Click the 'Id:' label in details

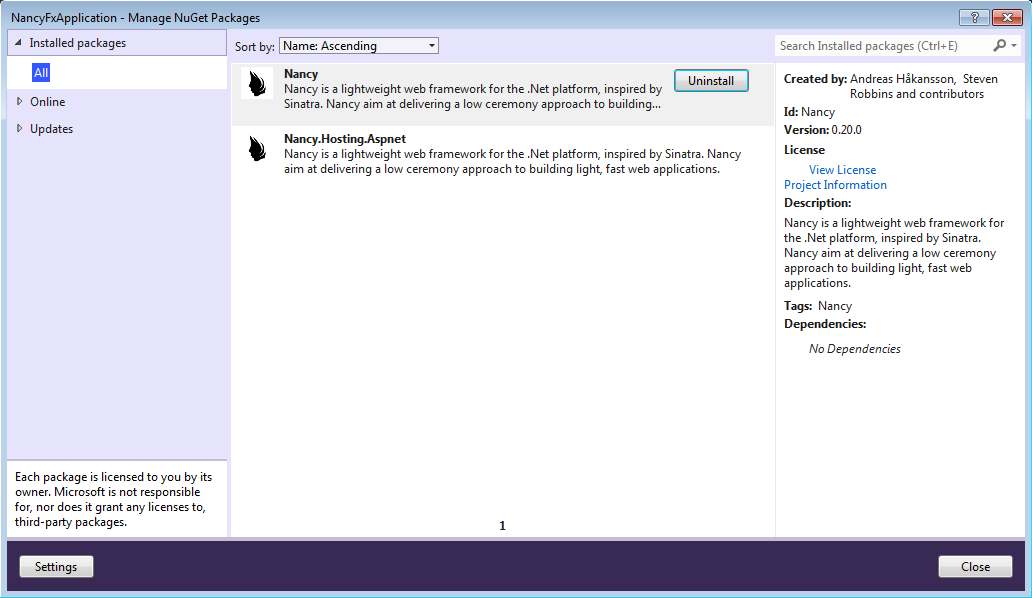point(791,112)
